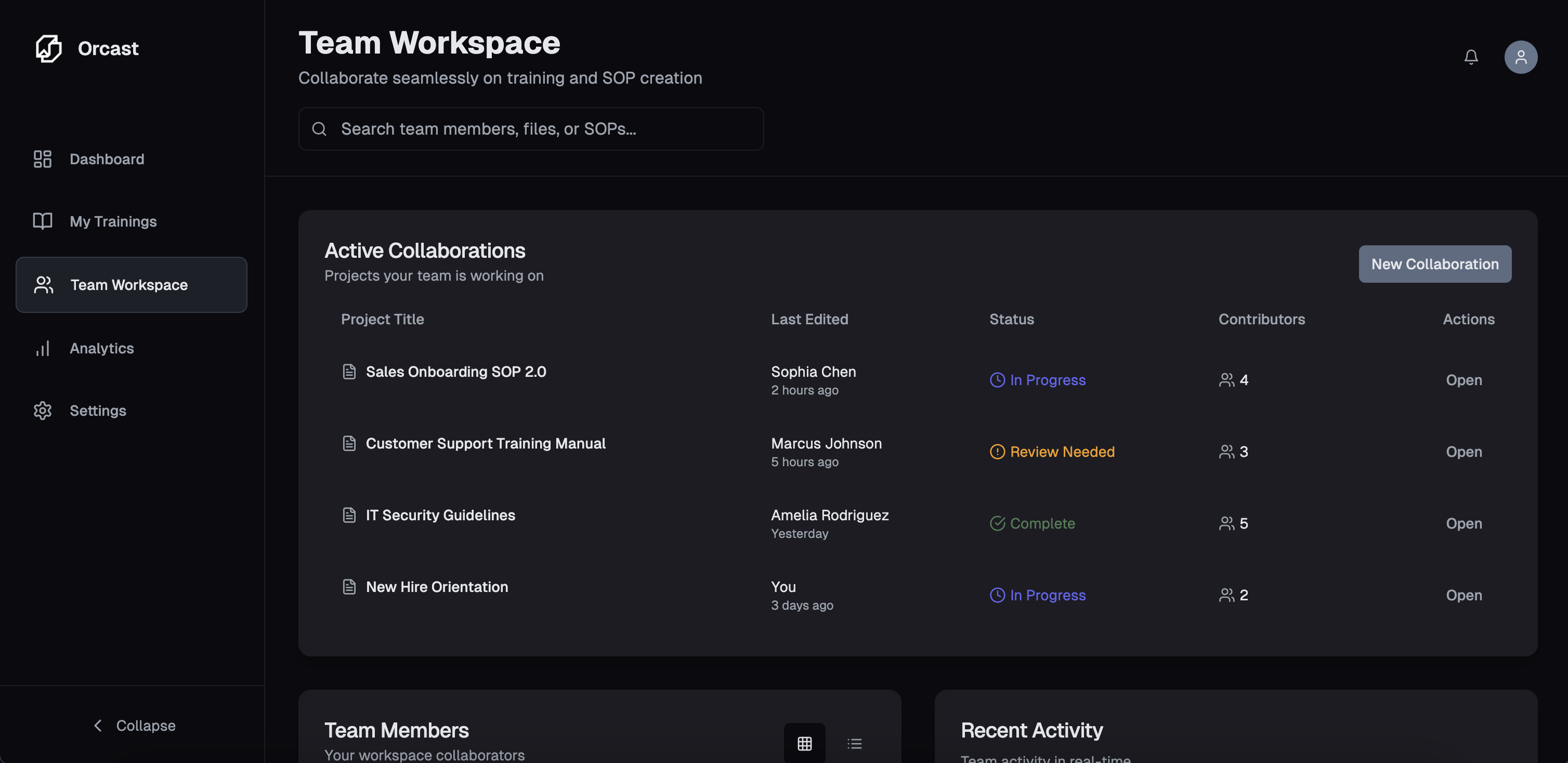The width and height of the screenshot is (1568, 763).
Task: Select the Analytics sidebar icon
Action: pos(42,348)
